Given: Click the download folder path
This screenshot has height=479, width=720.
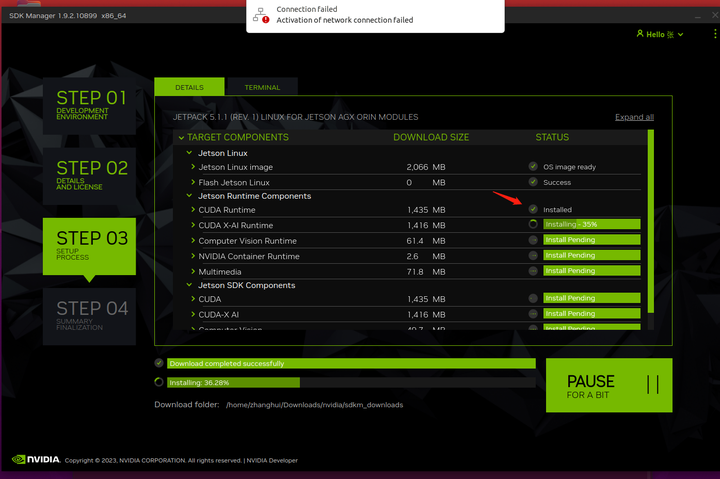Looking at the screenshot, I should click(315, 405).
